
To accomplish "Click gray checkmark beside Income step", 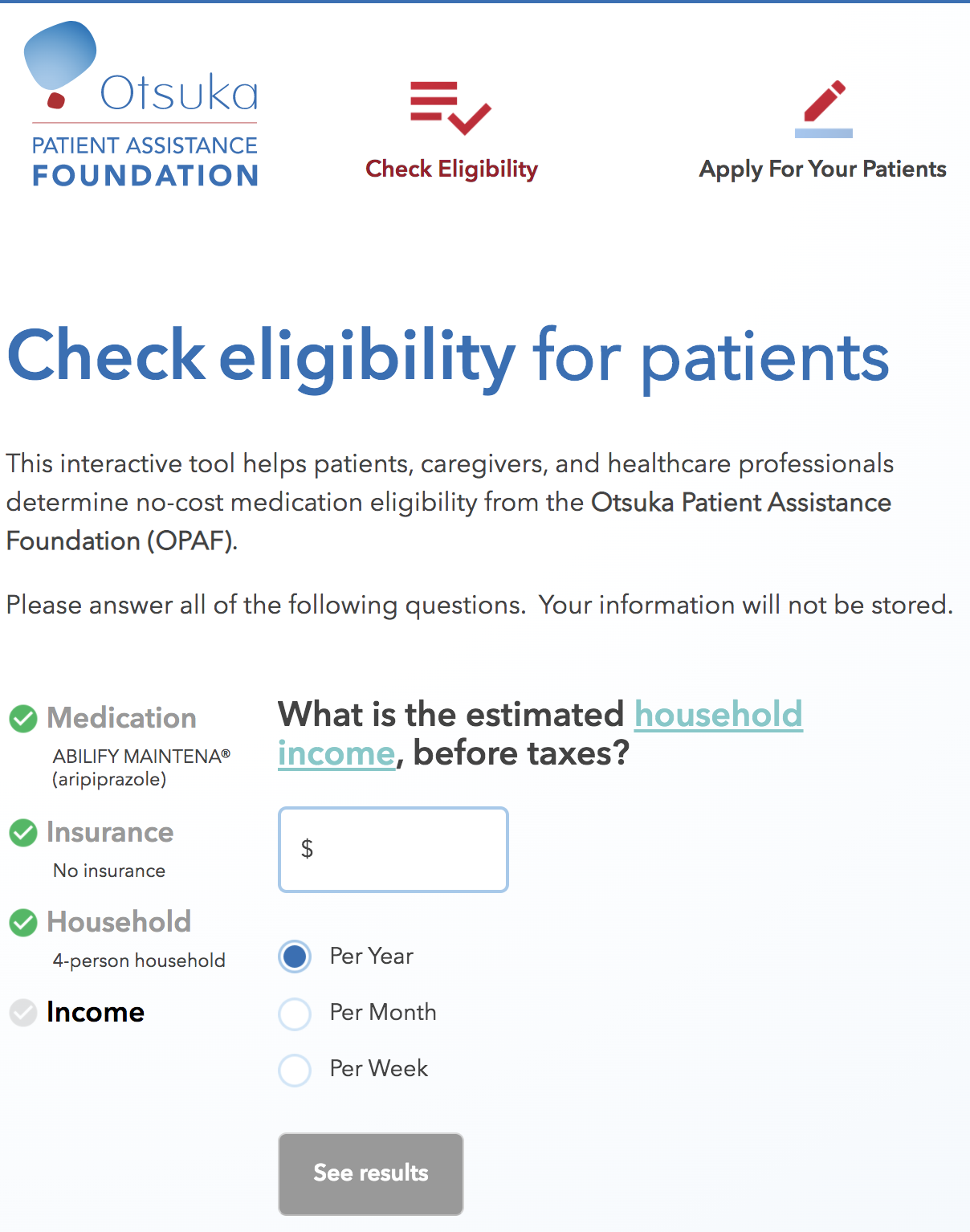I will click(x=23, y=1013).
